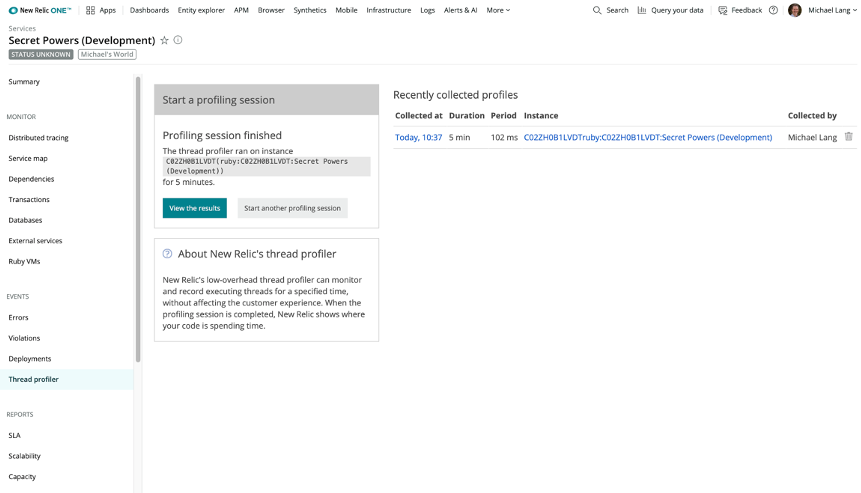Click the Michael's World account tag
This screenshot has width=861, height=493.
(107, 54)
